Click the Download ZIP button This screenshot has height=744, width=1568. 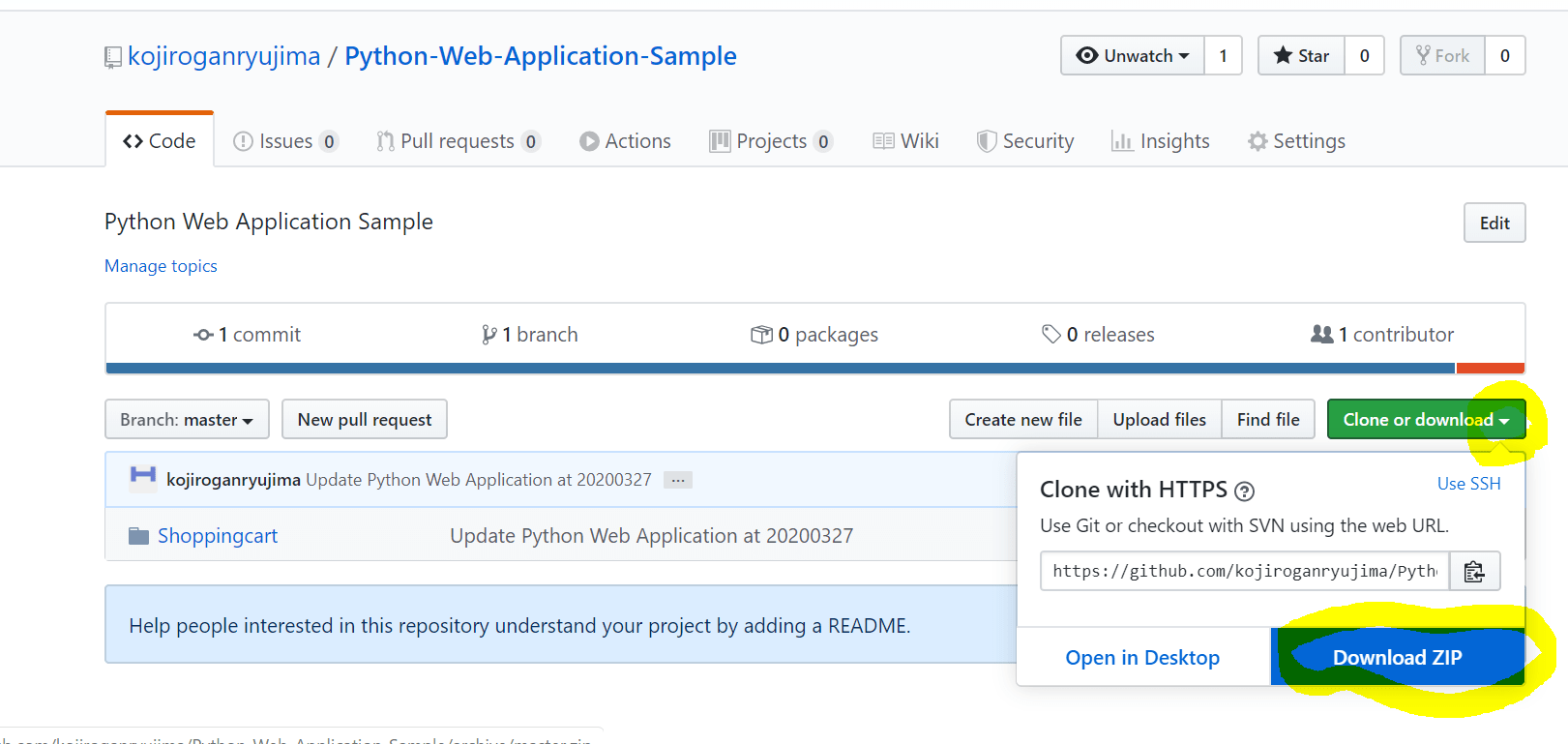coord(1398,657)
